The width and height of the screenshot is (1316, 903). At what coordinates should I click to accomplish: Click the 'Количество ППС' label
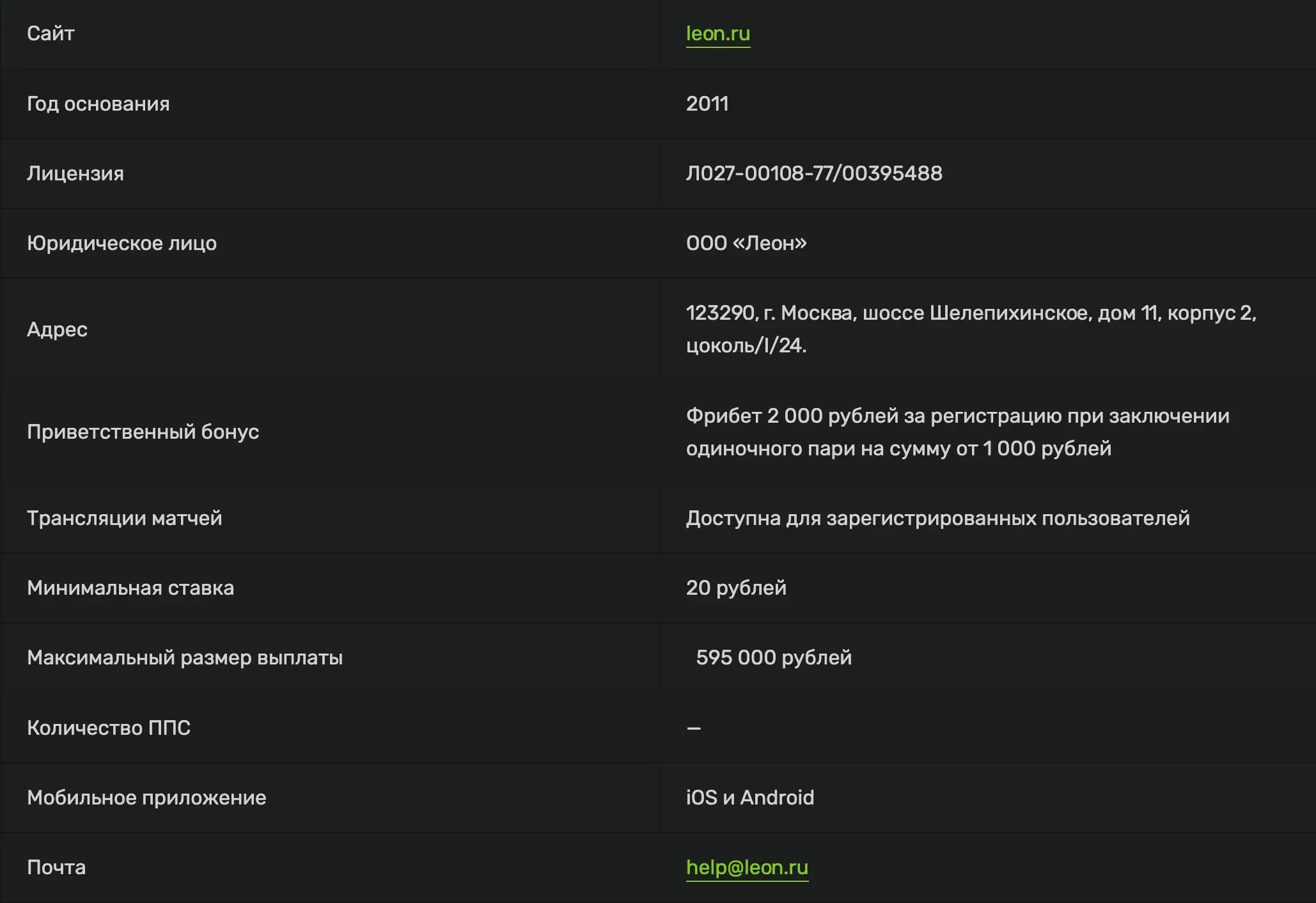tap(109, 728)
